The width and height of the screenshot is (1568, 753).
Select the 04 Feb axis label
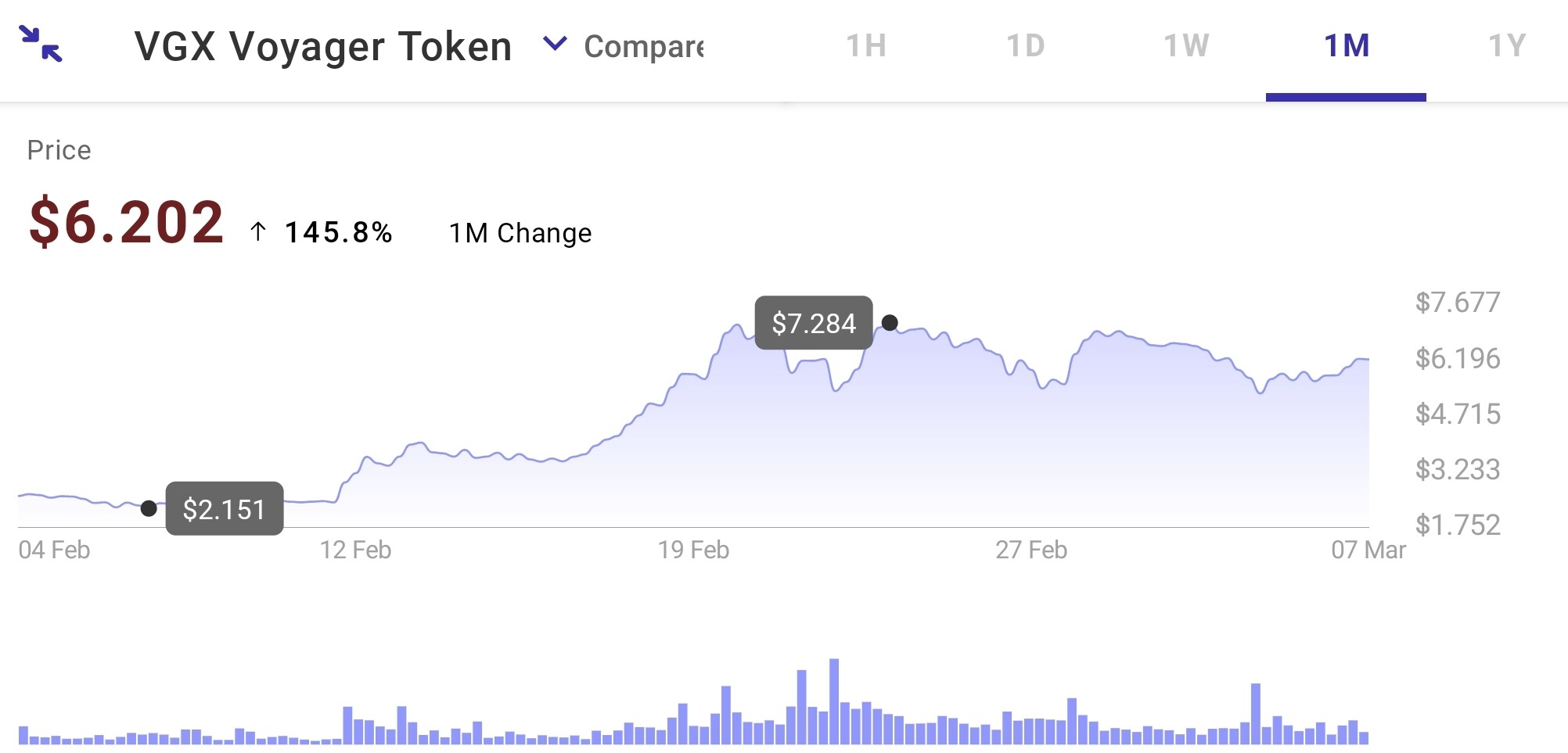tap(57, 550)
